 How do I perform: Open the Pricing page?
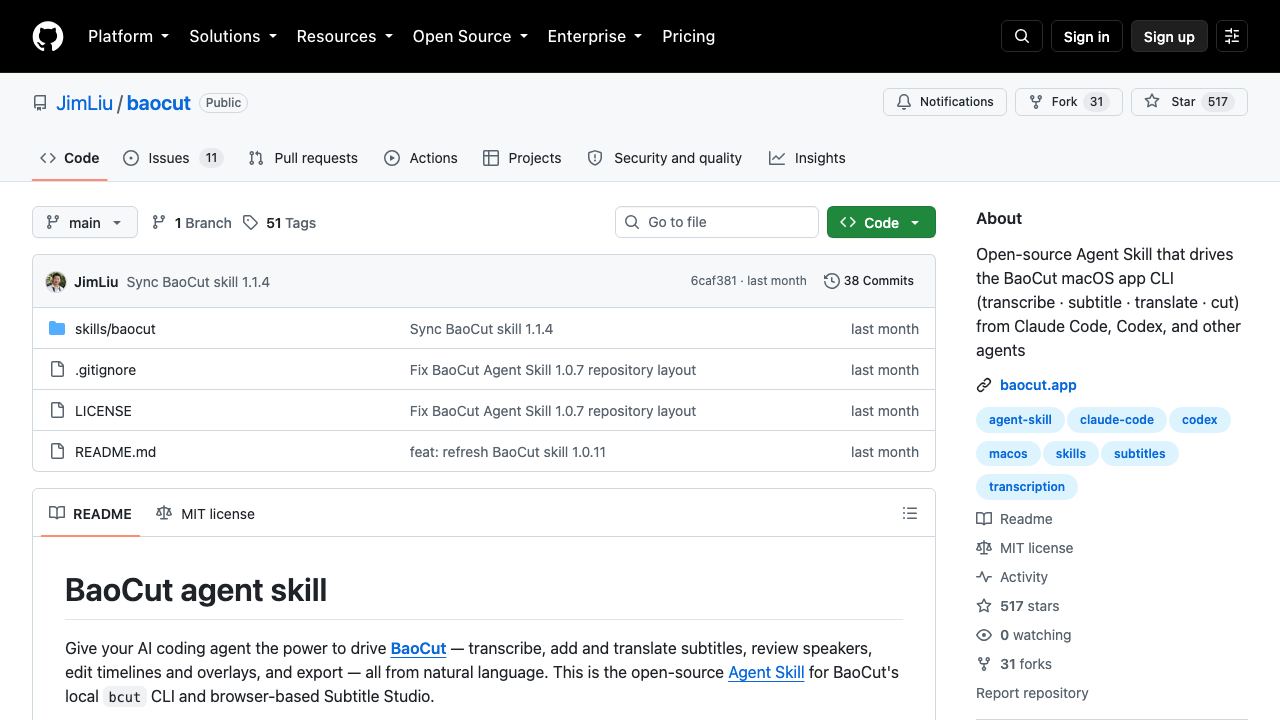688,36
